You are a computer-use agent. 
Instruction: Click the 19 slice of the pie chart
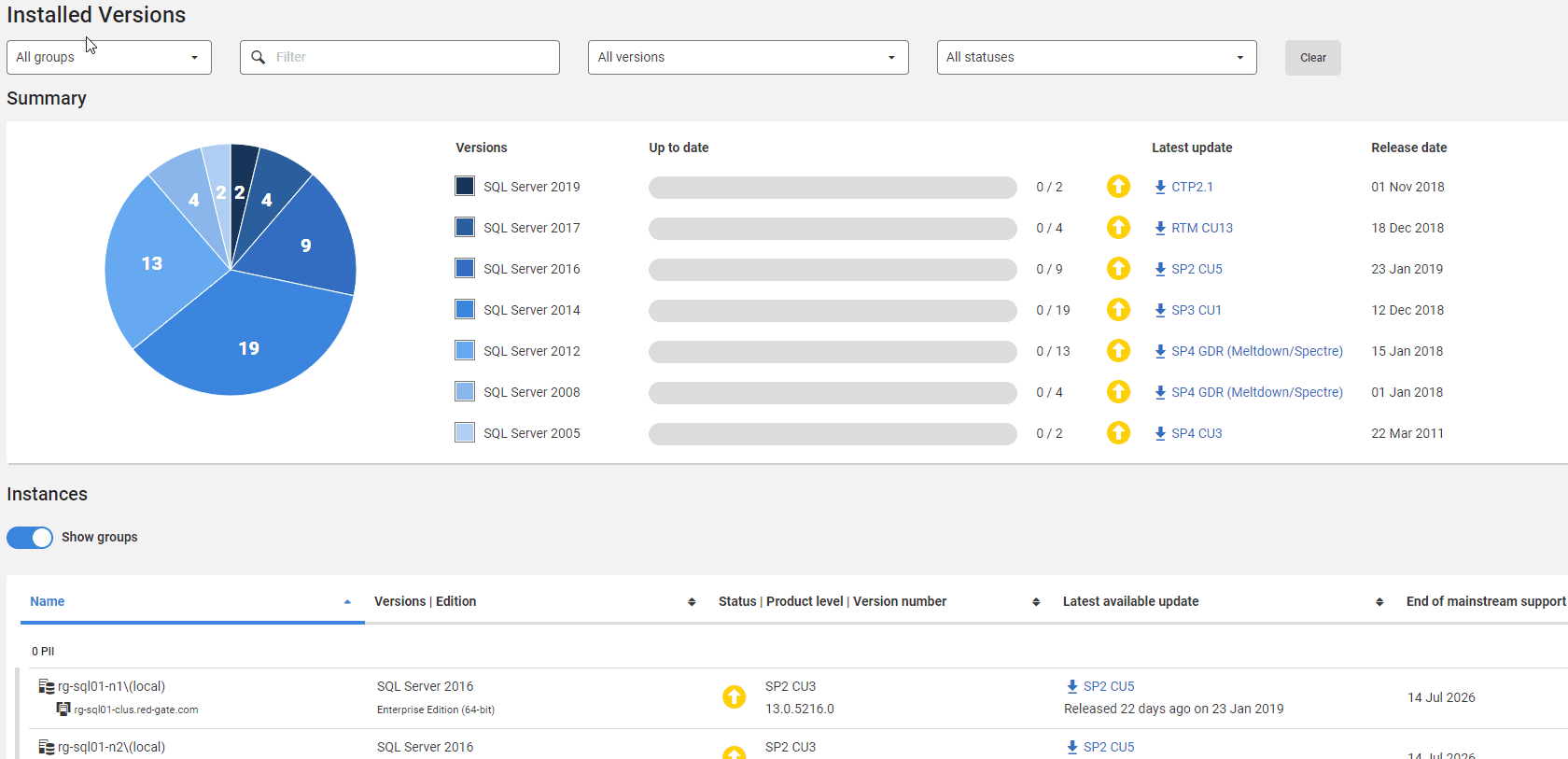pos(248,348)
